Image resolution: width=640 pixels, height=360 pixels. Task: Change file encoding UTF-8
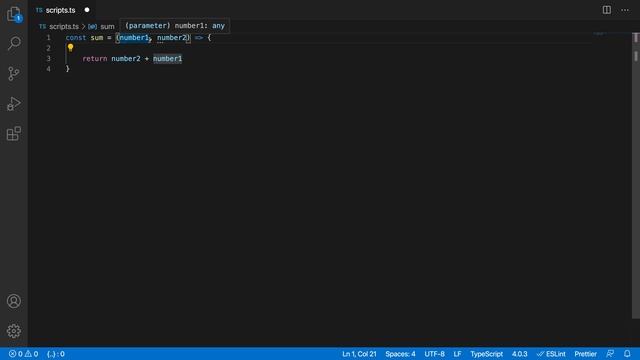434,354
